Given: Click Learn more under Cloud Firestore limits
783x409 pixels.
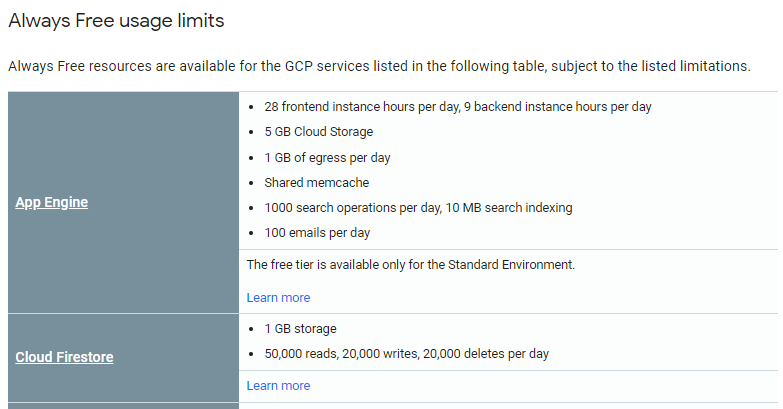Looking at the screenshot, I should coord(278,386).
